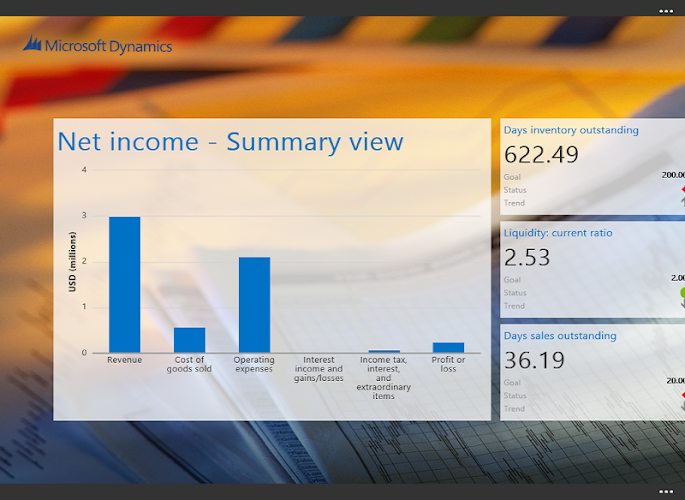Click Trend label in Days inventory outstanding tile
685x500 pixels.
(514, 203)
